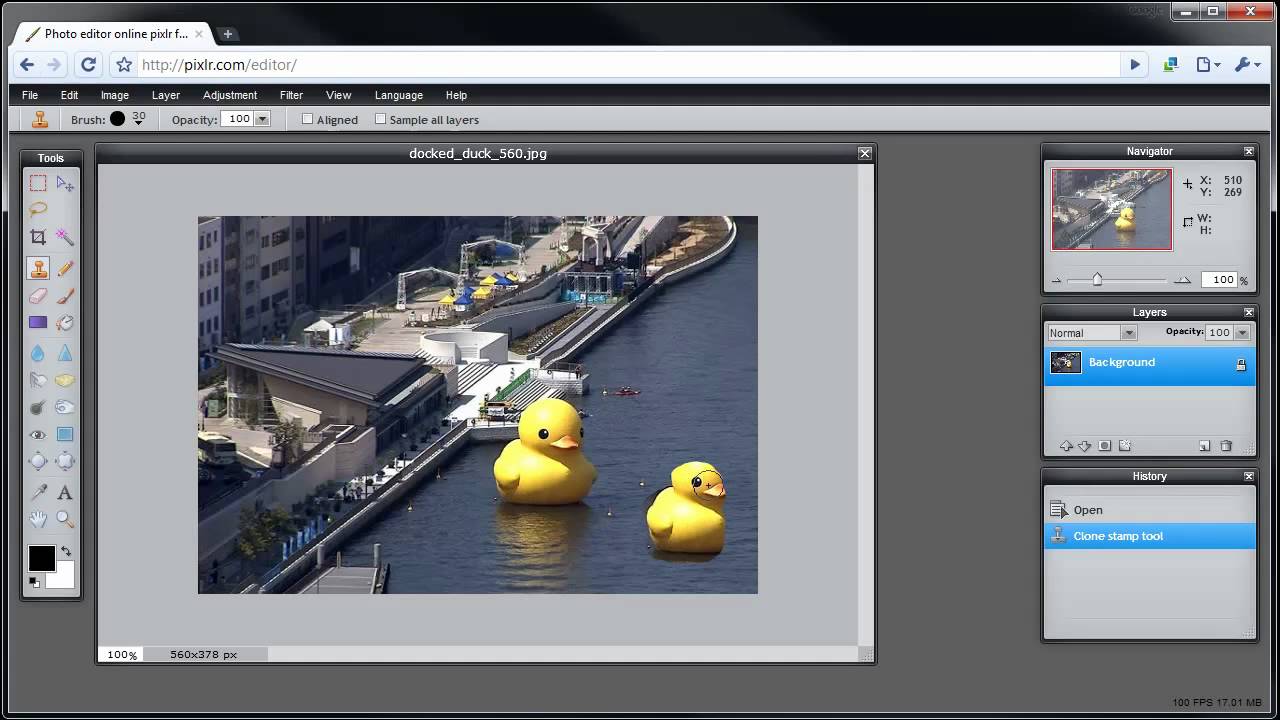Open the Layer menu

click(x=166, y=95)
